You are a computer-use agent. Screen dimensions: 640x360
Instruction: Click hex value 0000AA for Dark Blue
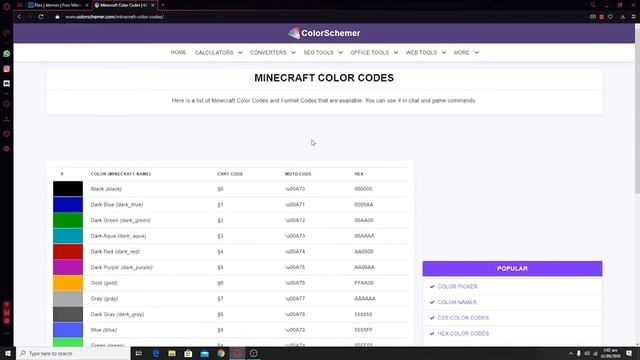coord(364,204)
